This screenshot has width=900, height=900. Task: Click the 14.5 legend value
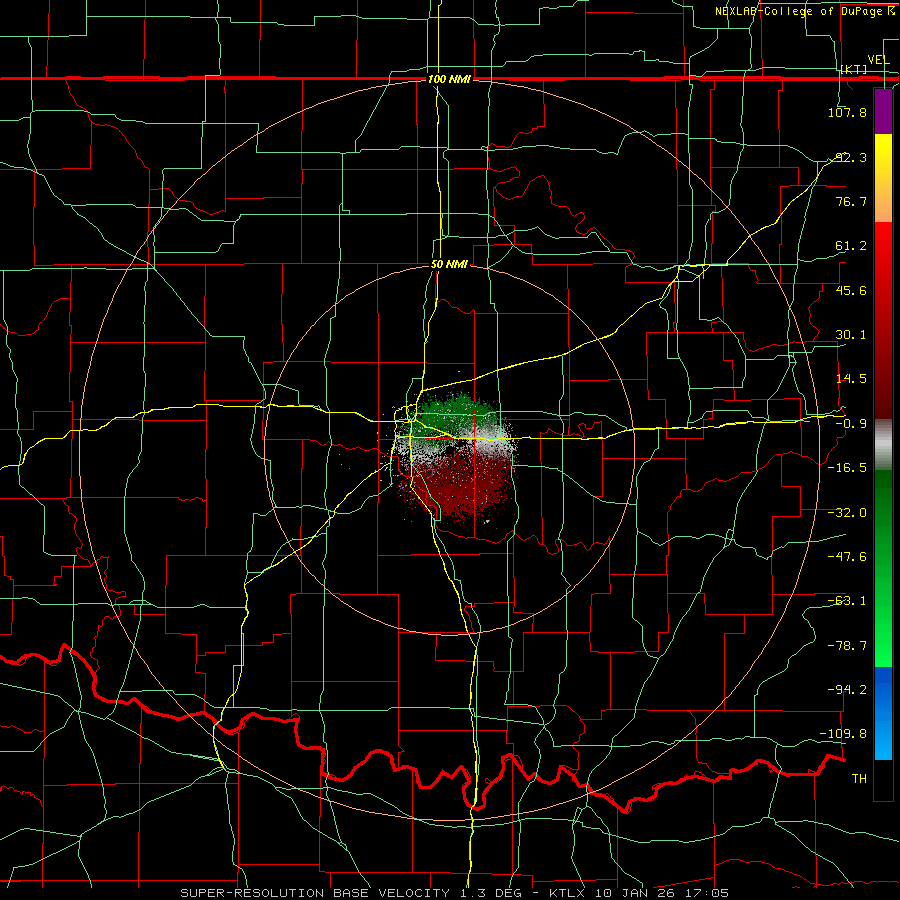[851, 379]
